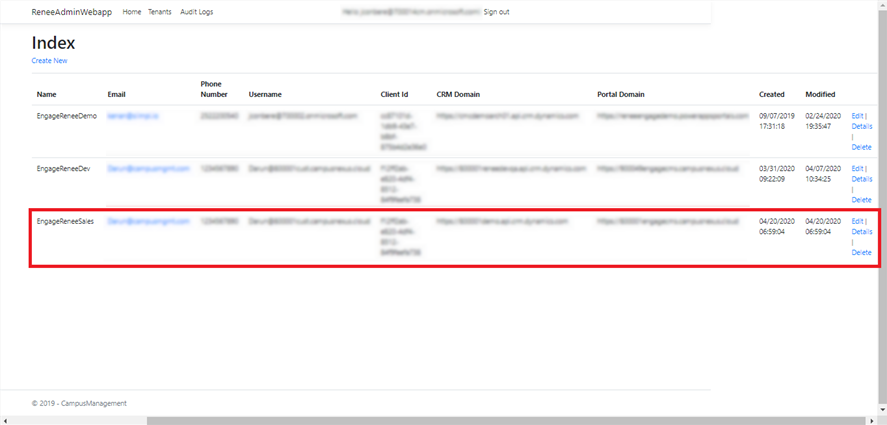The image size is (887, 425).
Task: Delete the EngageReneeSales tenant
Action: (861, 253)
